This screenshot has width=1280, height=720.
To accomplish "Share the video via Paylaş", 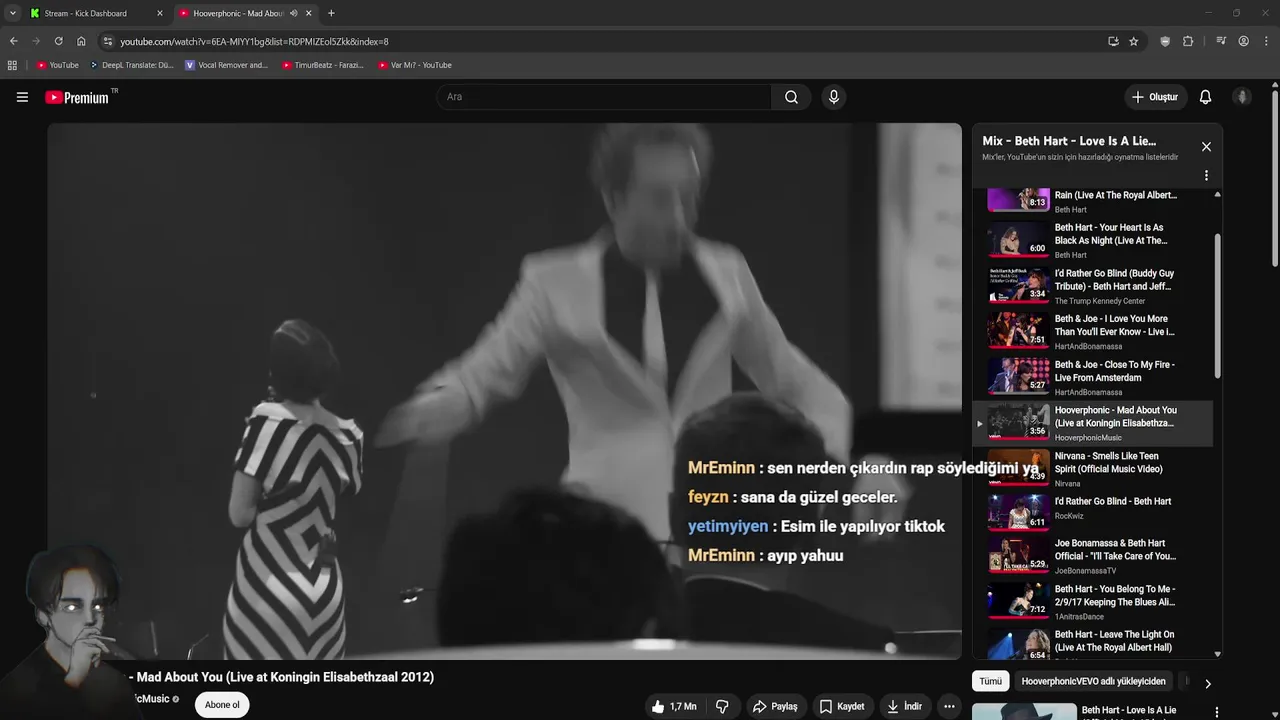I will tap(775, 706).
